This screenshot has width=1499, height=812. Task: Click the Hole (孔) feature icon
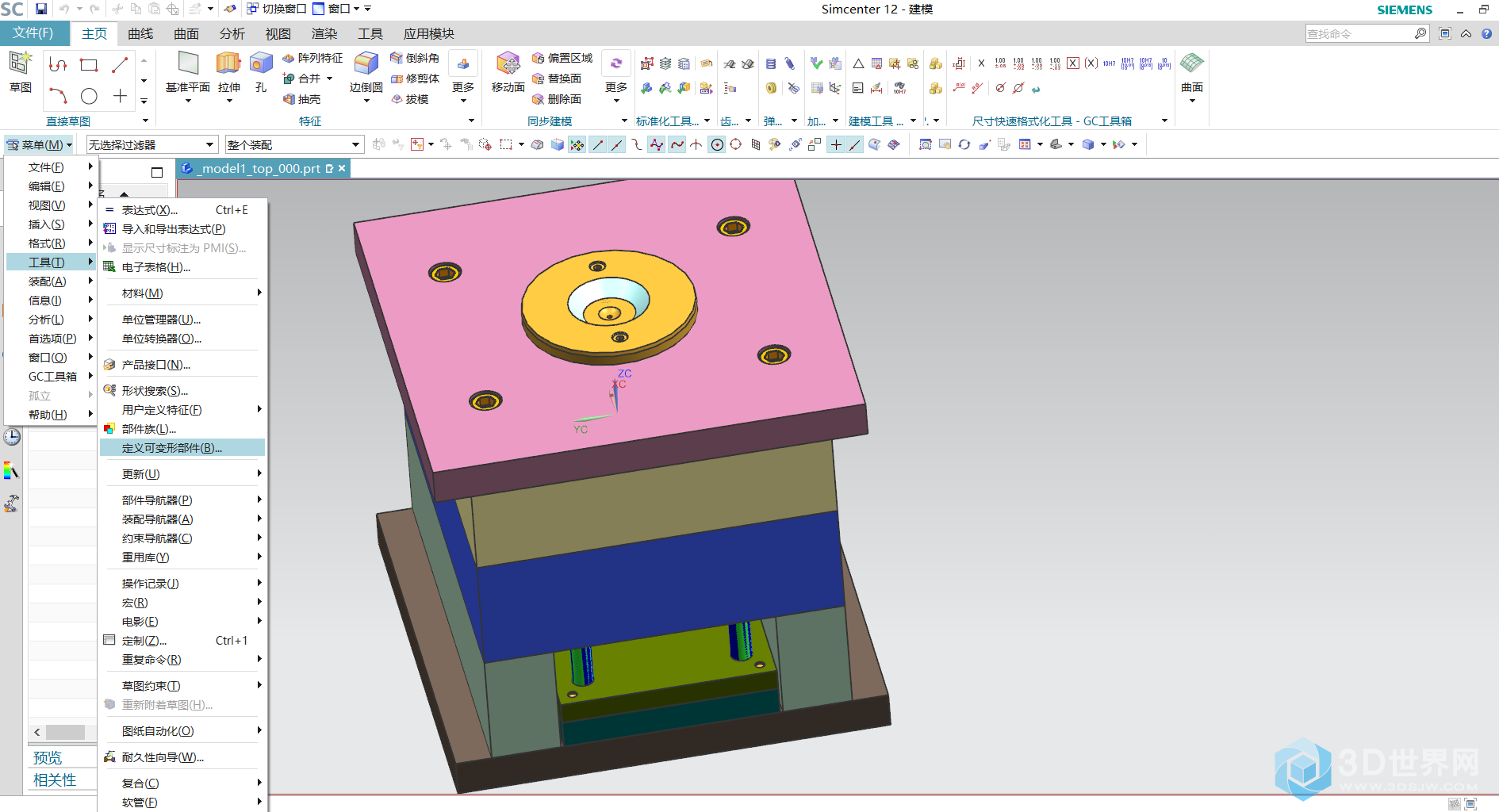(261, 63)
